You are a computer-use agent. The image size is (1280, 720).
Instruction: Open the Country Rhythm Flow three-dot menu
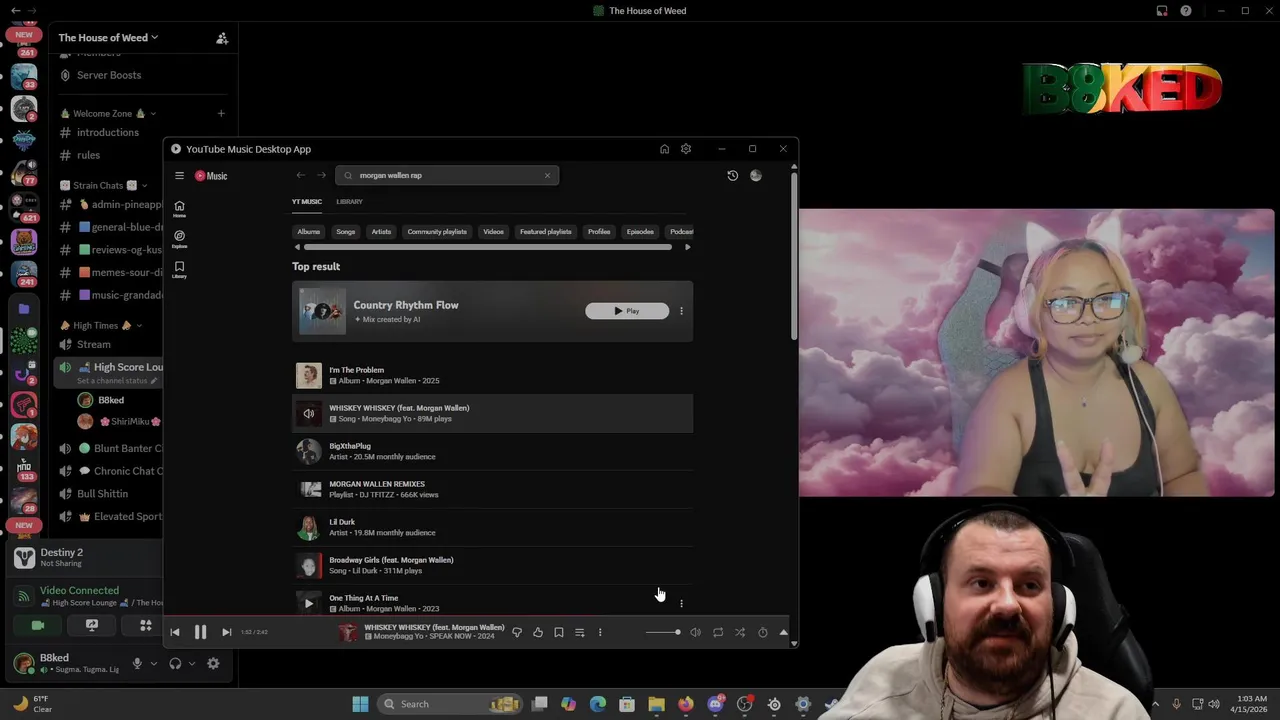[x=682, y=311]
